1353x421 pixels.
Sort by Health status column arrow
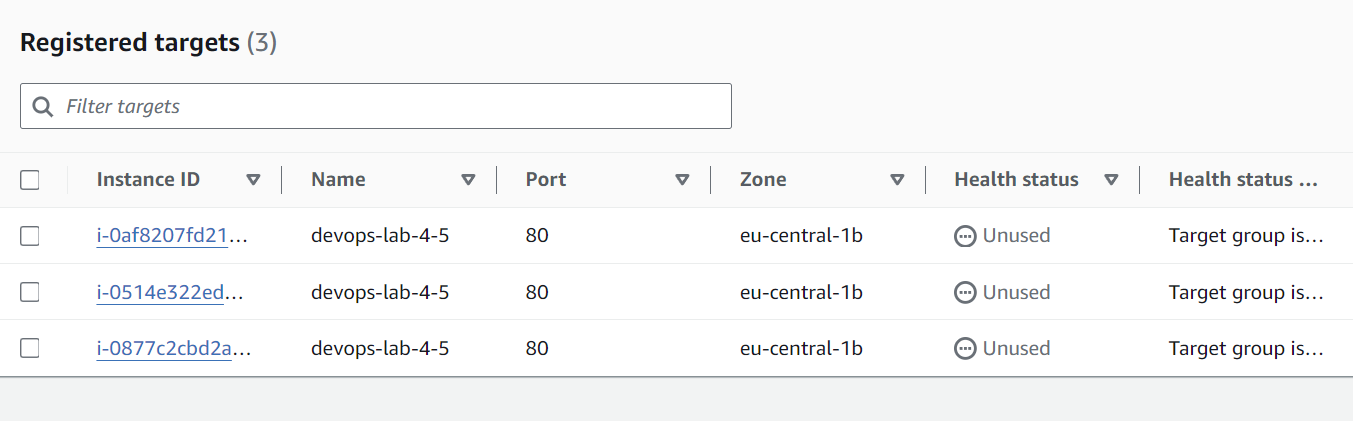tap(1111, 180)
